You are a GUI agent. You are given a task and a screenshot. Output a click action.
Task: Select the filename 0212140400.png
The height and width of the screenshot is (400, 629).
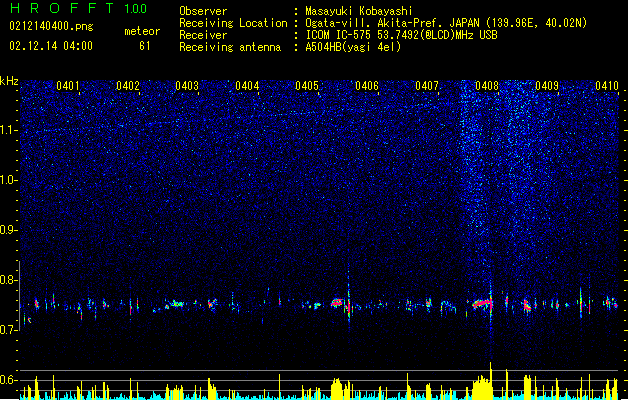coord(51,26)
